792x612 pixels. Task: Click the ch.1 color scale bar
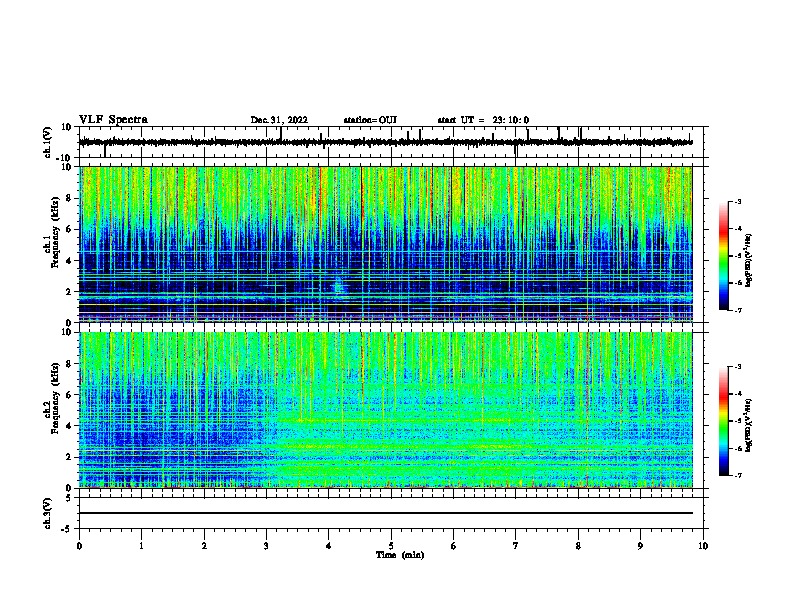[724, 256]
